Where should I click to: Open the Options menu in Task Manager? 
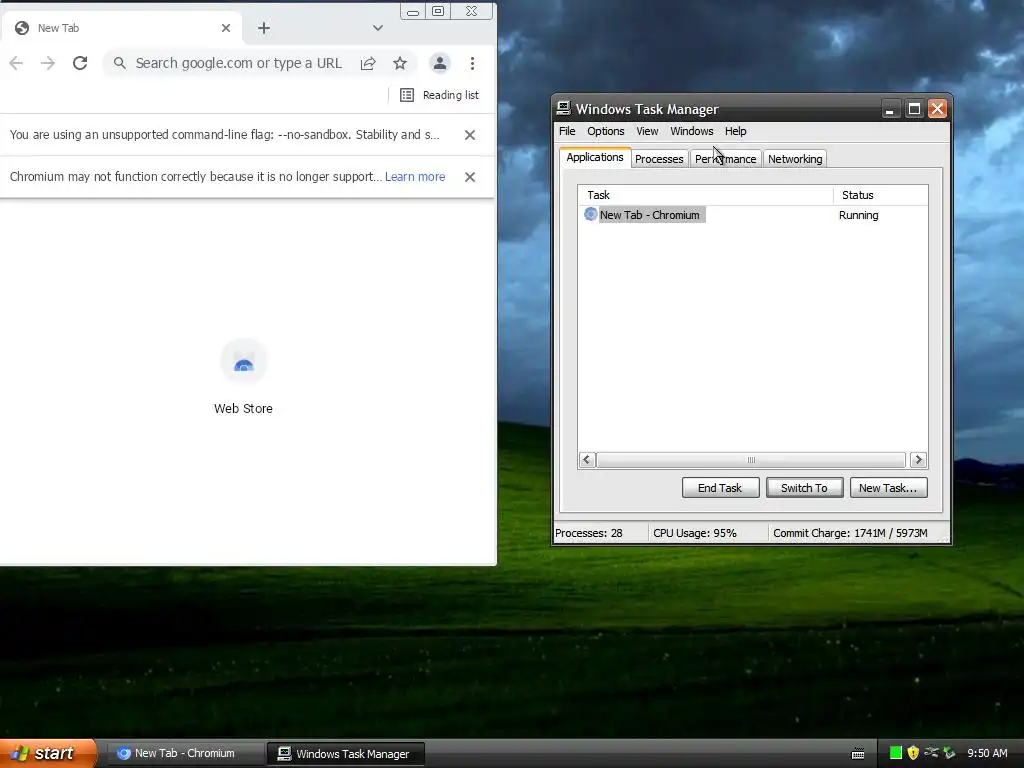click(605, 131)
